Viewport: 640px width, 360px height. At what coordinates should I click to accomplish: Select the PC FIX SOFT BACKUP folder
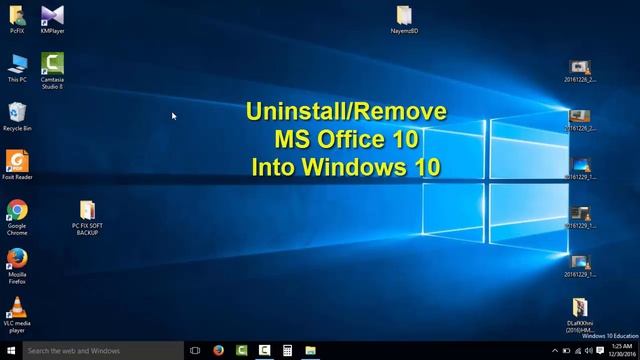click(x=87, y=218)
